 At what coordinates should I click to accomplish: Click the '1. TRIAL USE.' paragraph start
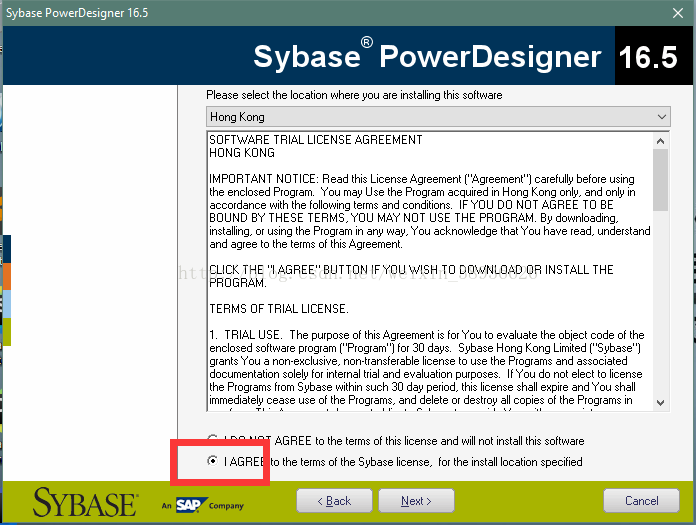(245, 335)
